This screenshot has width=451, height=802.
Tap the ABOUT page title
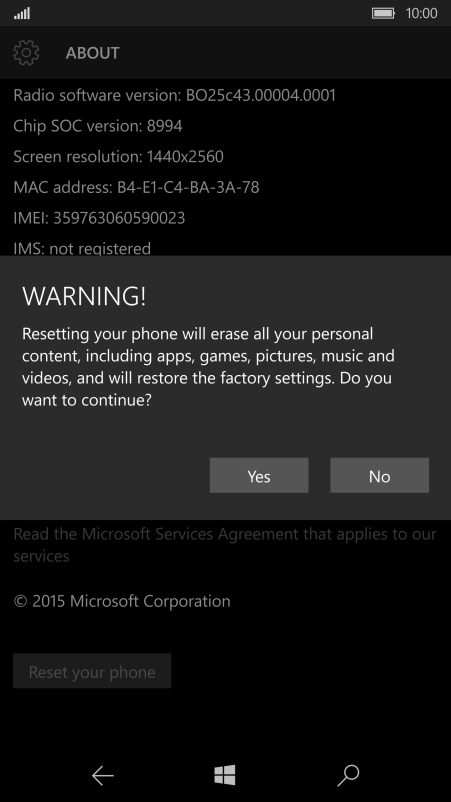coord(93,53)
